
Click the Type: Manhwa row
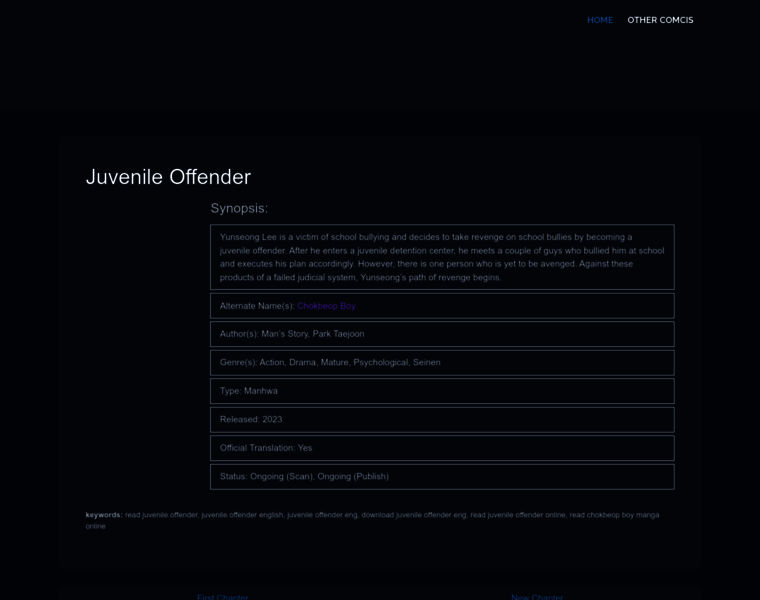coord(442,391)
